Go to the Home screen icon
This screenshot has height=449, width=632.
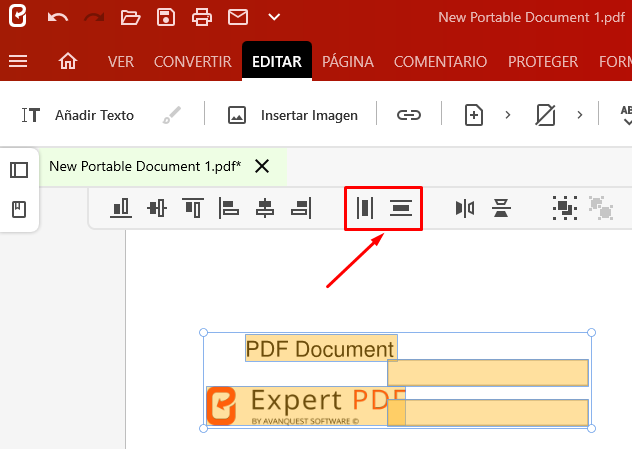tap(68, 61)
